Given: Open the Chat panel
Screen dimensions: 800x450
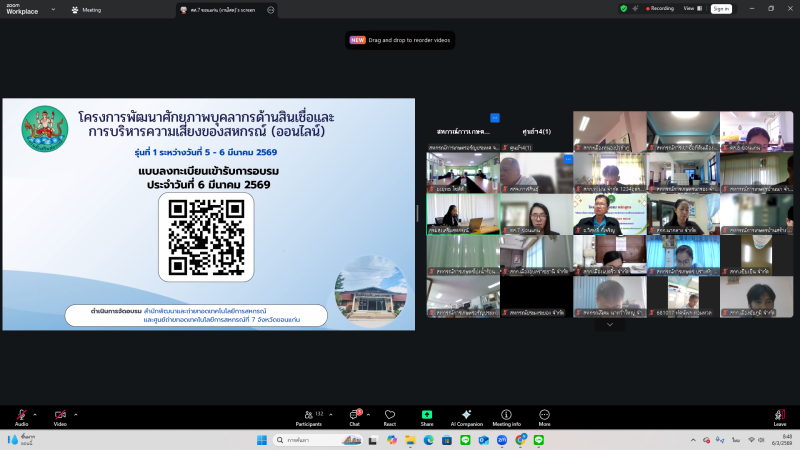Looking at the screenshot, I should coord(354,415).
